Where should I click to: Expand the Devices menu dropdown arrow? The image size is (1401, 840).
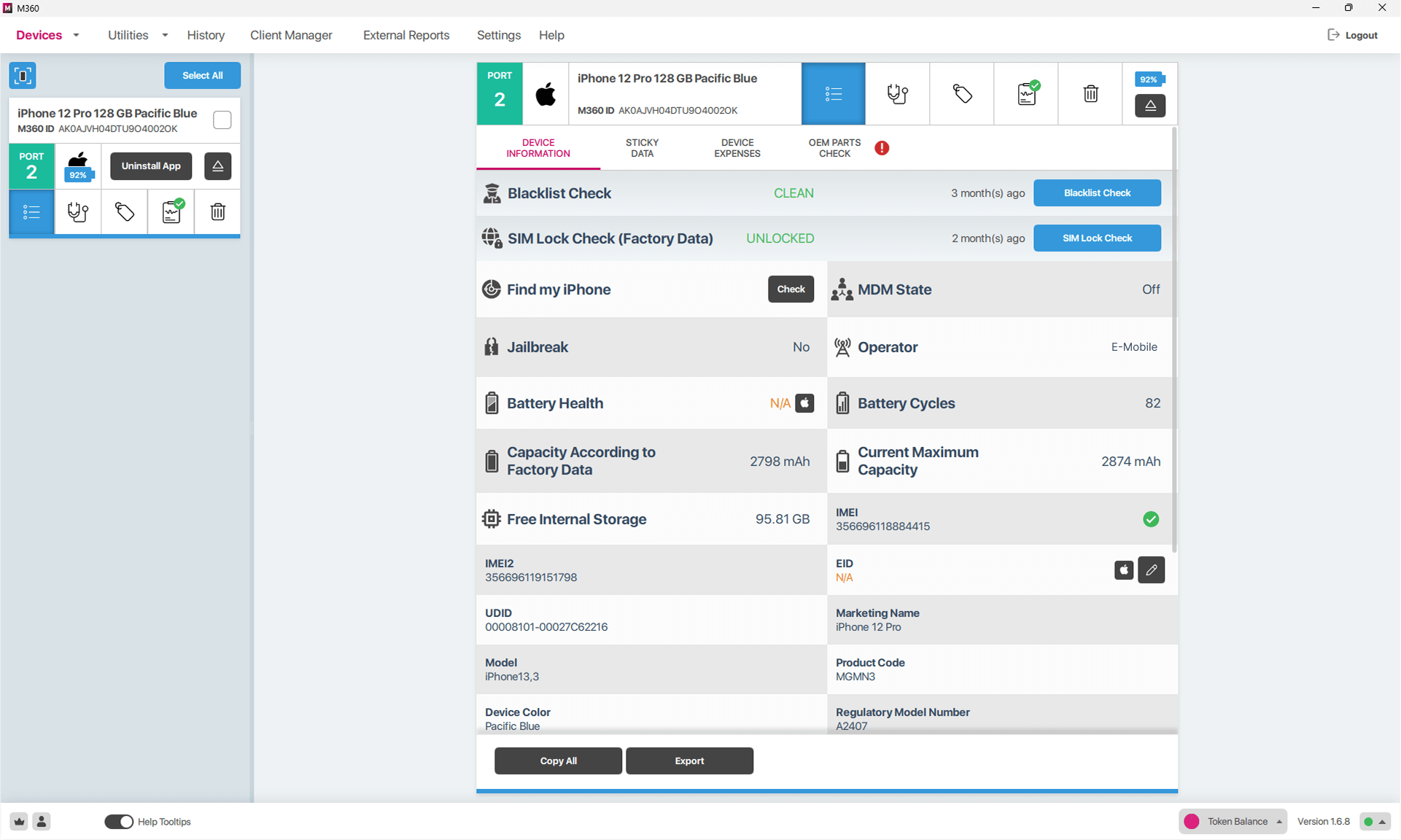[76, 35]
